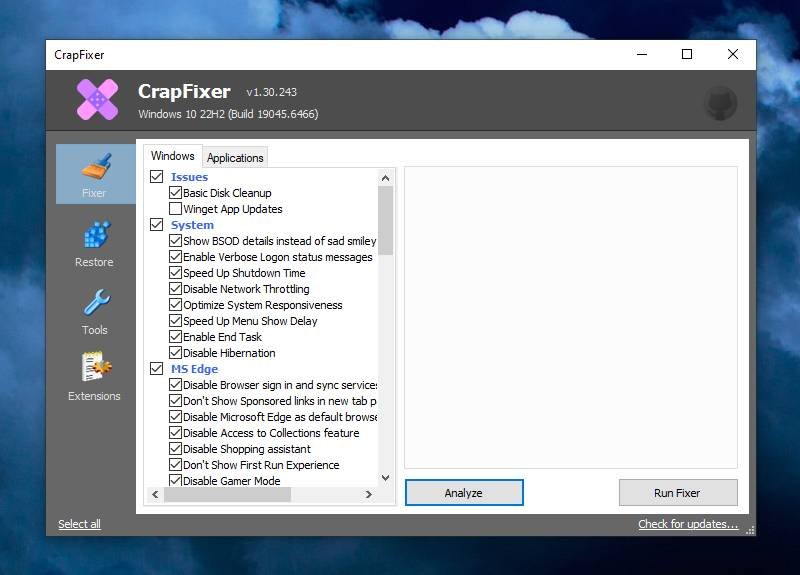Click the horizontal scroll right arrow
Screen dimensions: 800x575
point(369,494)
